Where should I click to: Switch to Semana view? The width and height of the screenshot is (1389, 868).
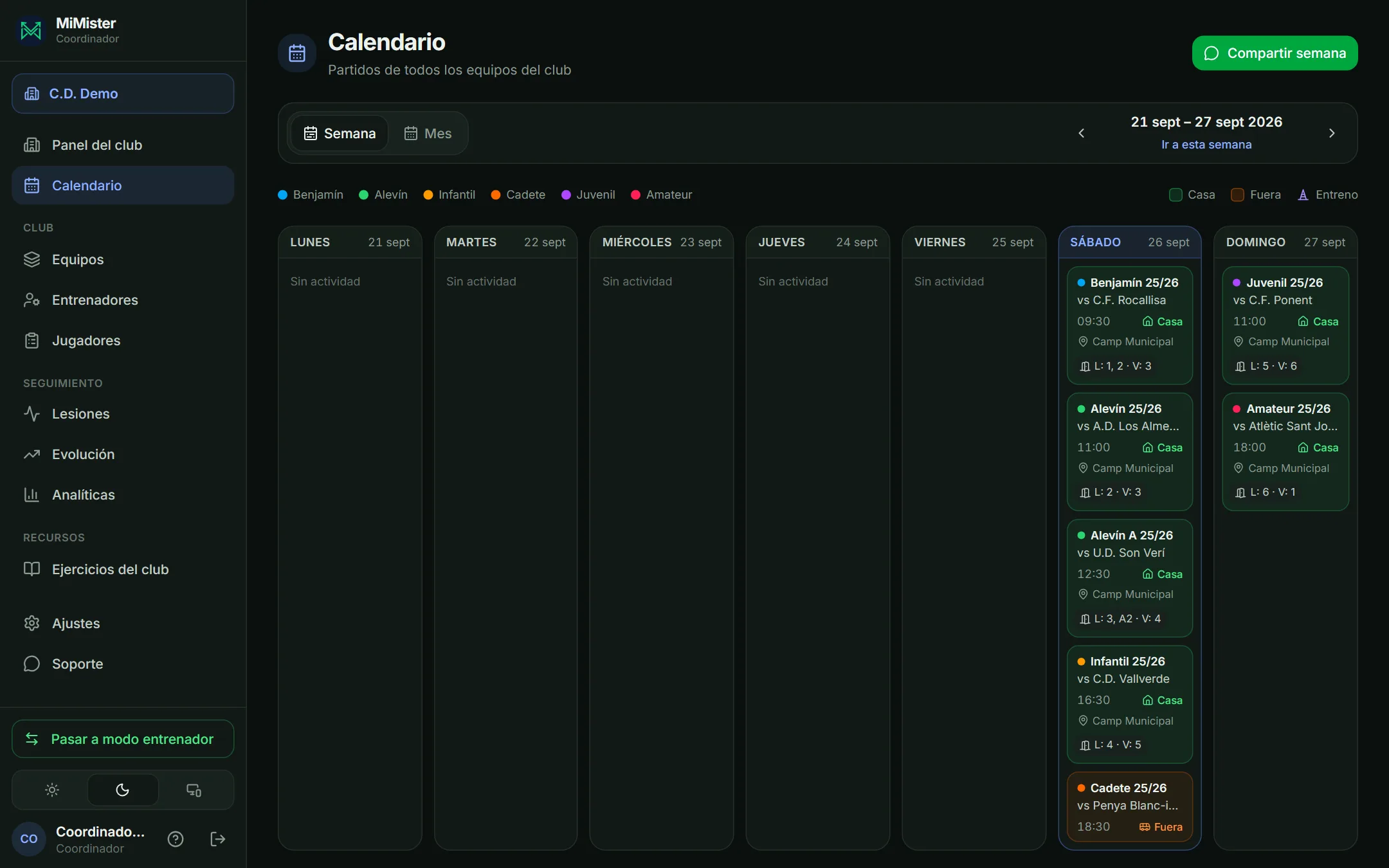340,133
